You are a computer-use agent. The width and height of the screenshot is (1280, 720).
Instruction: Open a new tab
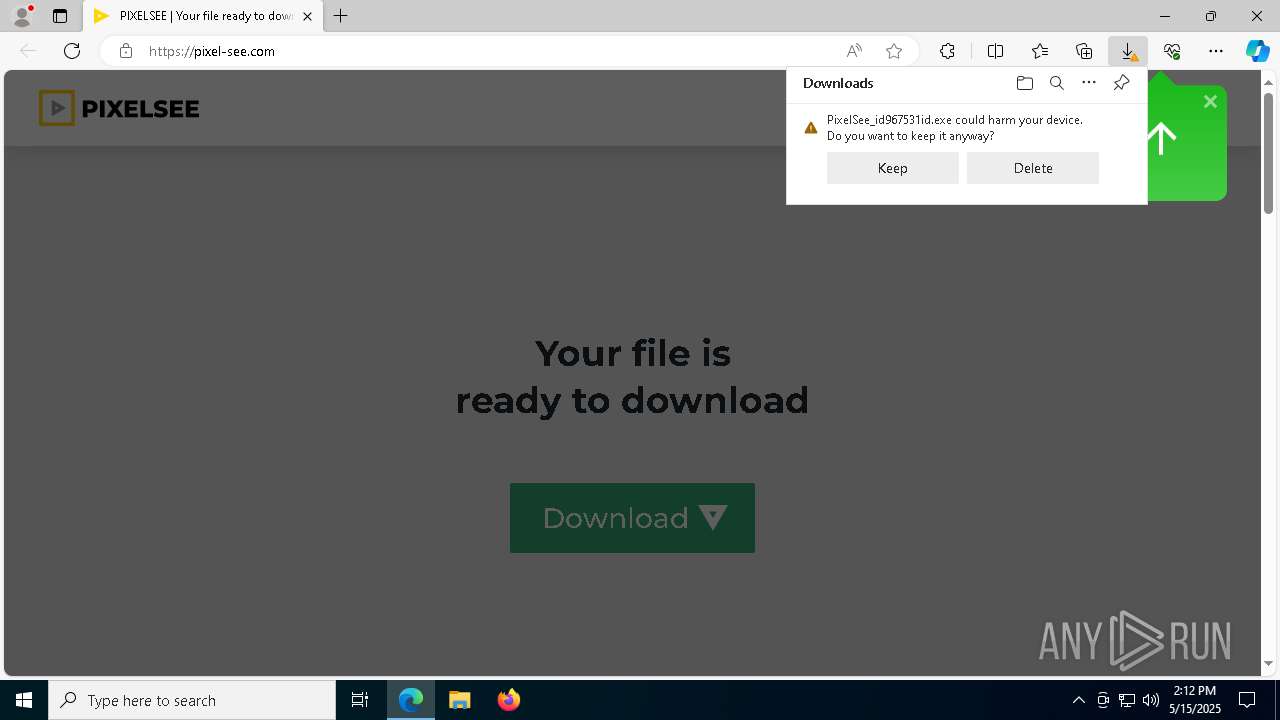(x=341, y=16)
